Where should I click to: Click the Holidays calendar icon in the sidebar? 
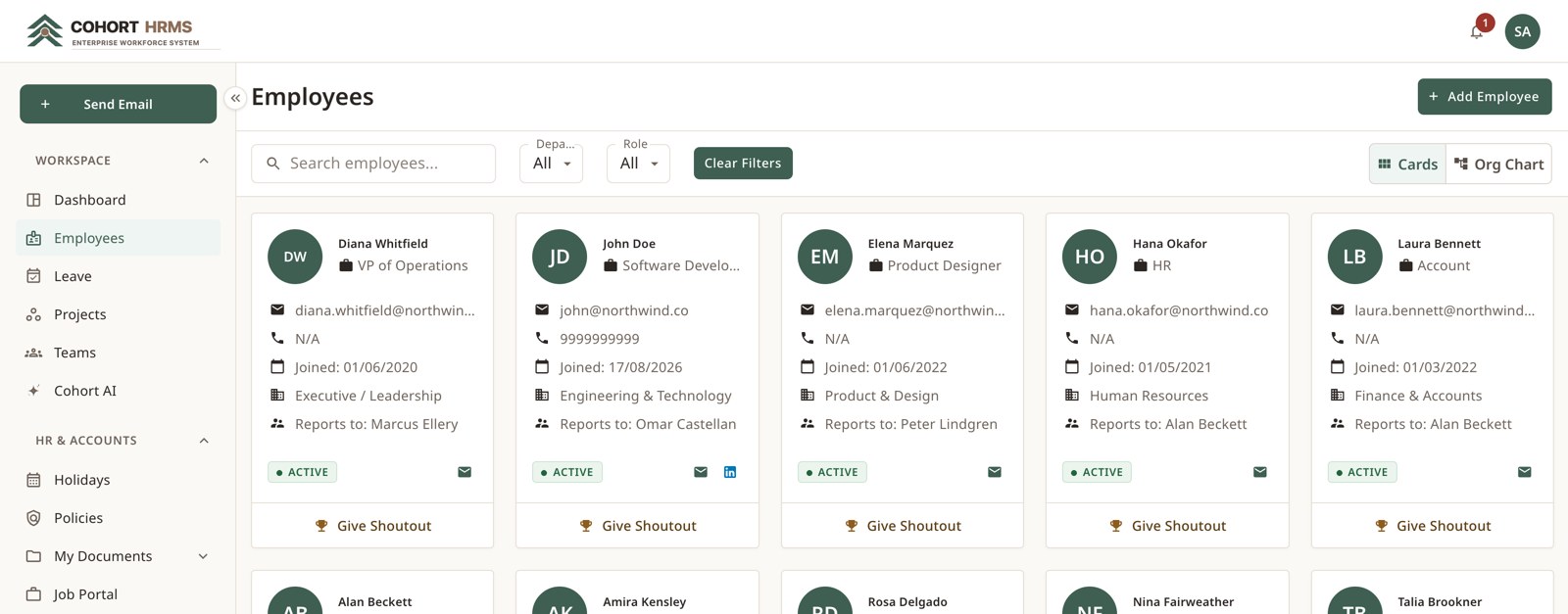(33, 480)
